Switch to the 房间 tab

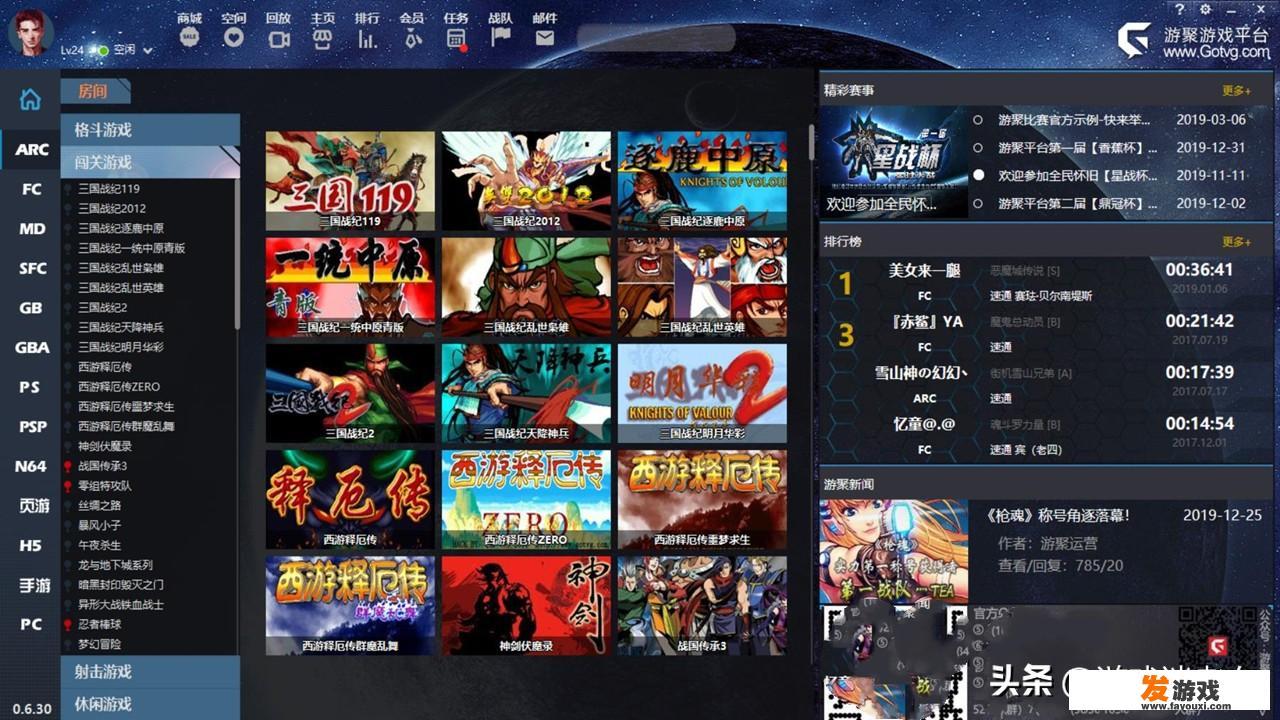tap(93, 91)
